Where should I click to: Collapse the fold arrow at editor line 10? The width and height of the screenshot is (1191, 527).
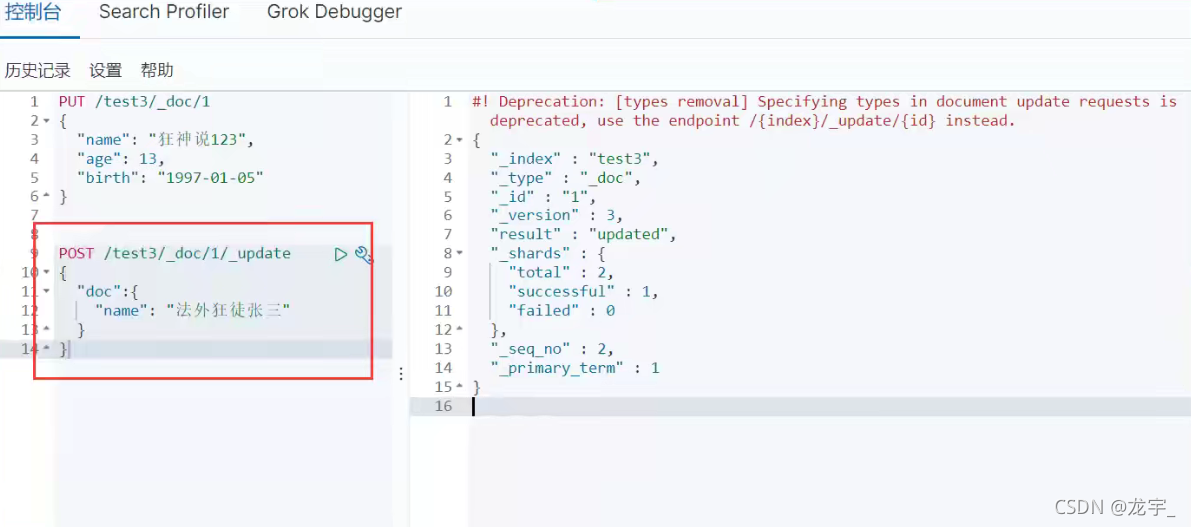(46, 273)
